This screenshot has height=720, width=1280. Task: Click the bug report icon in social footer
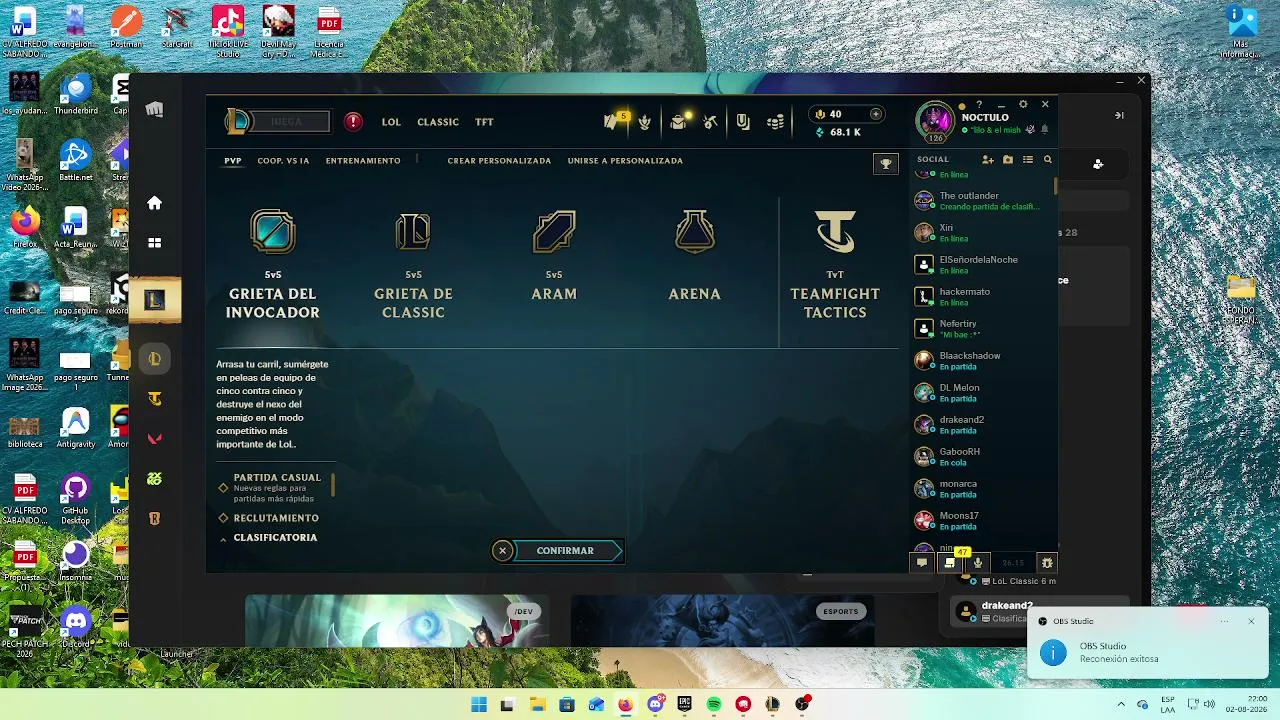1047,563
